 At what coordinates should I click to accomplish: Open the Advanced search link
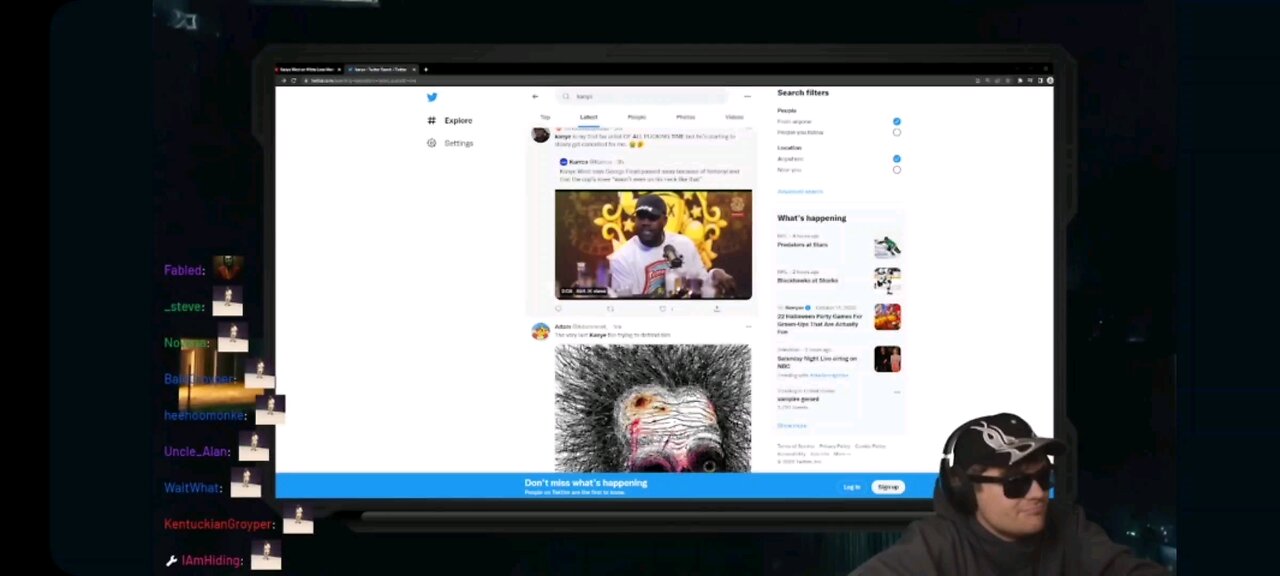[800, 191]
